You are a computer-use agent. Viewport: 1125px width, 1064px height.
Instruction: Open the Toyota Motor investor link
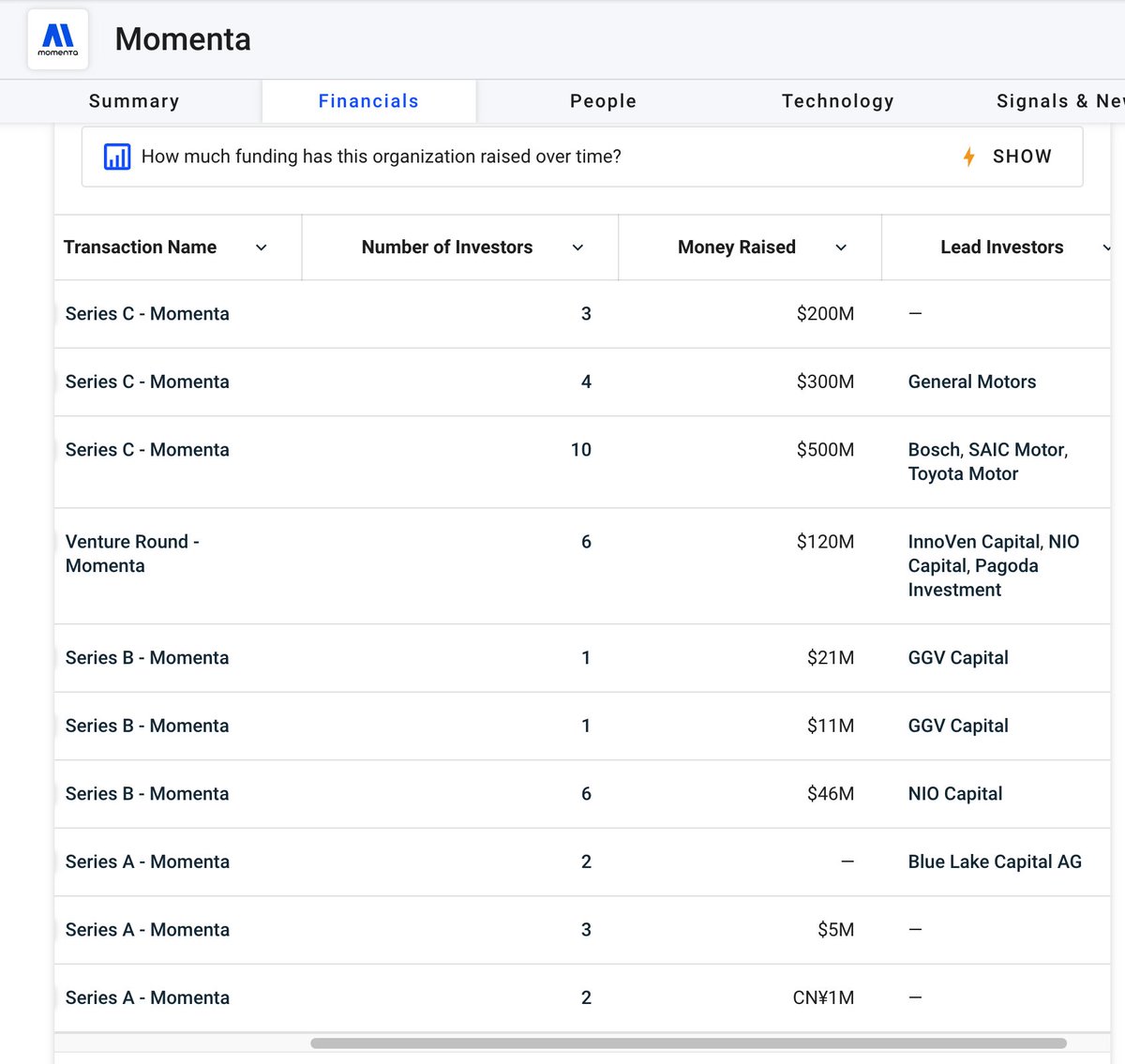tap(963, 474)
